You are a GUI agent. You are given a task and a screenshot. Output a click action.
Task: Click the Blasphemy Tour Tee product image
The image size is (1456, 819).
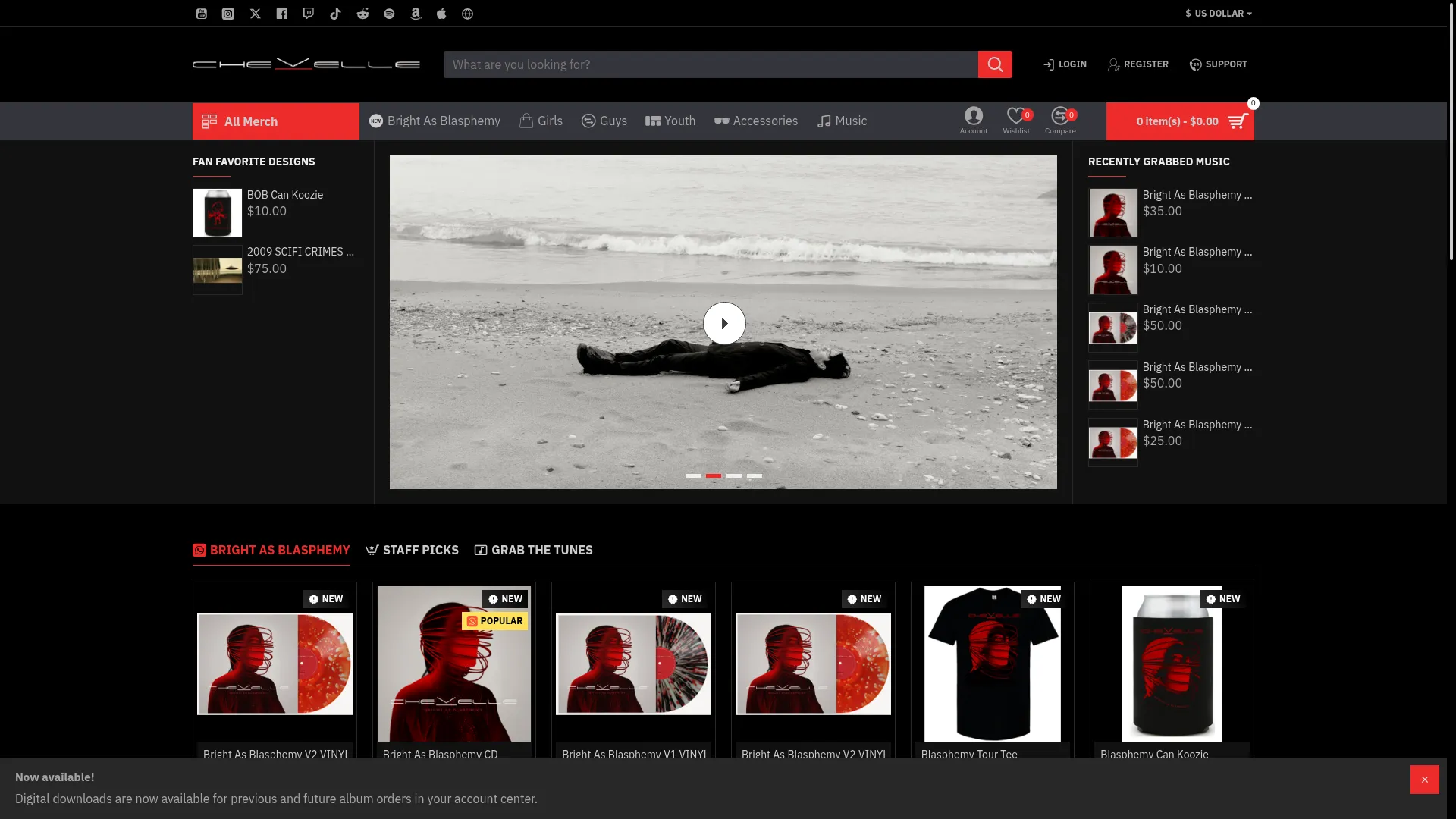tap(993, 664)
